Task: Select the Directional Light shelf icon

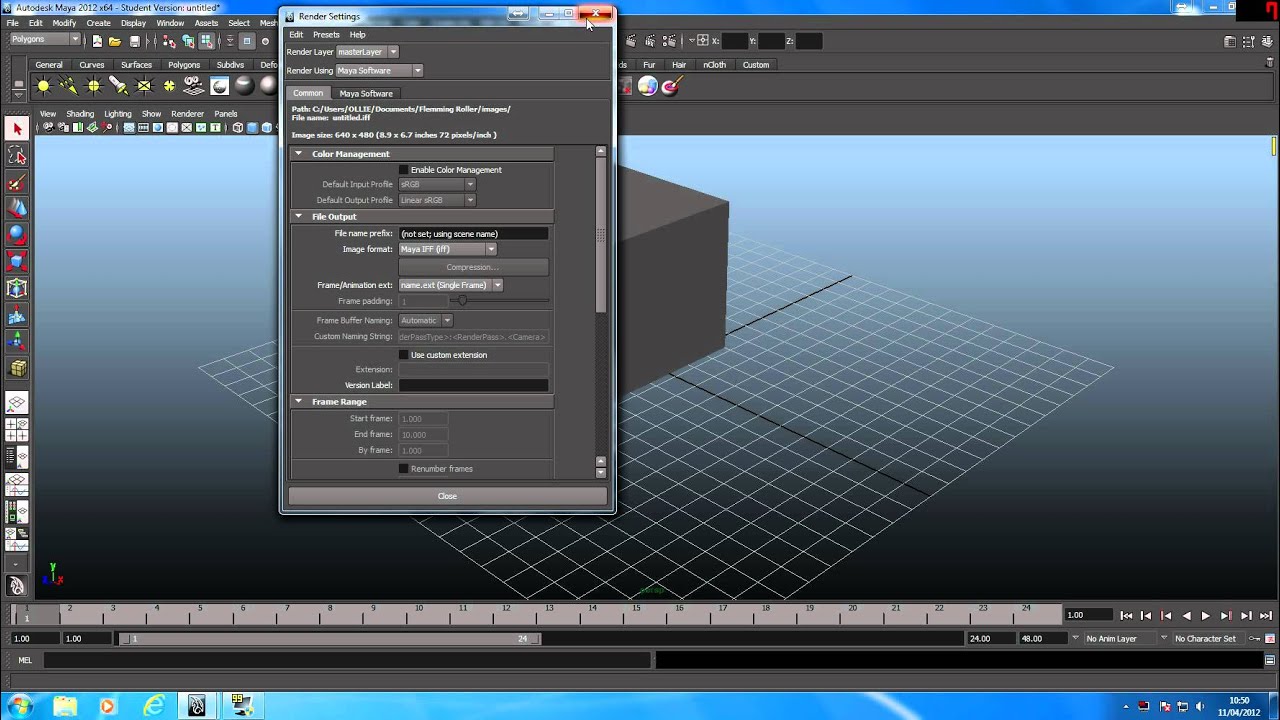Action: pos(69,86)
